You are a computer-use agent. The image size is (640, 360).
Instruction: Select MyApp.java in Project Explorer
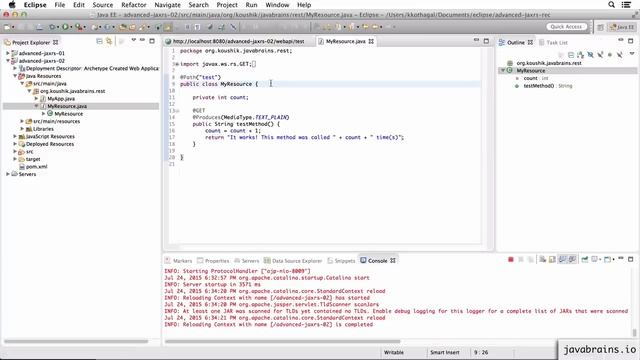click(61, 98)
